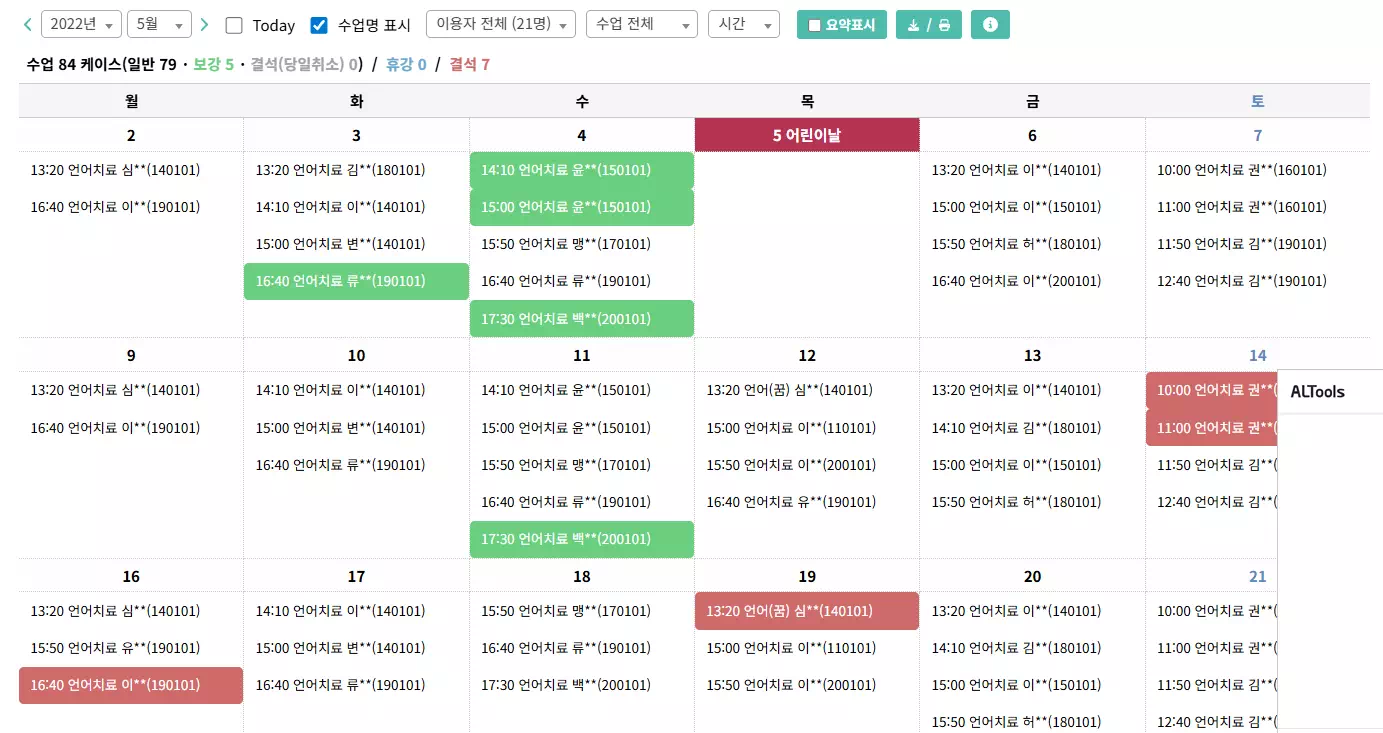Viewport: 1383px width, 733px height.
Task: Open the download icon in the export button
Action: pyautogui.click(x=916, y=24)
